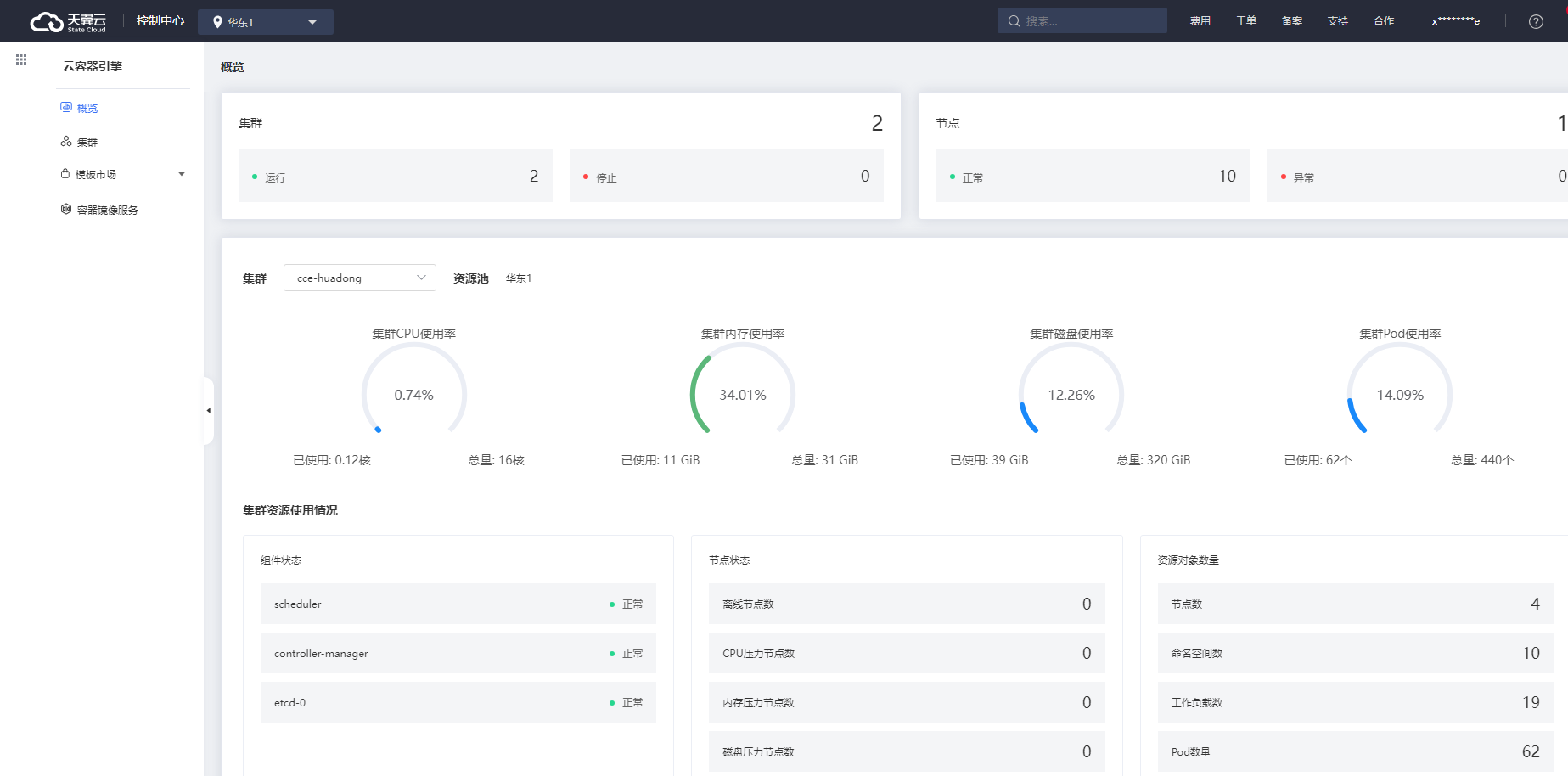This screenshot has height=776, width=1568.
Task: Click the 模板市场 sidebar icon
Action: pos(65,173)
